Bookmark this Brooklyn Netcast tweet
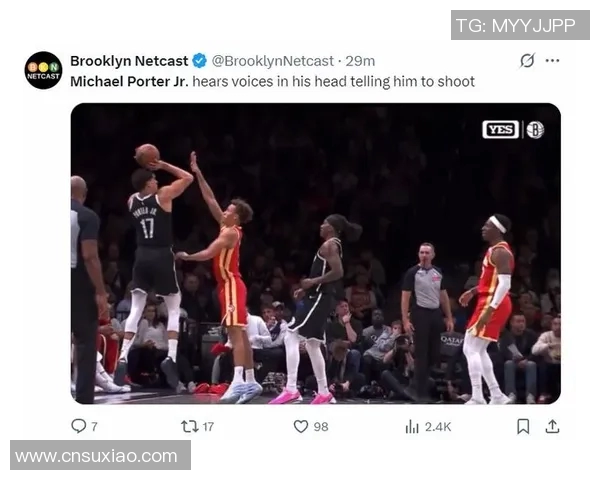The image size is (600, 480). [523, 426]
